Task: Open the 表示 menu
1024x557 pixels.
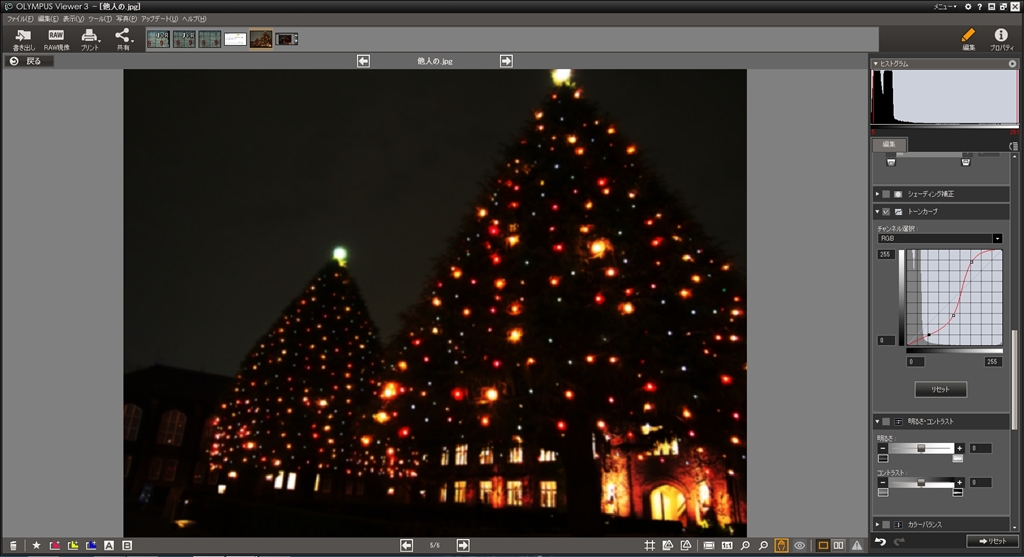Action: (x=74, y=19)
